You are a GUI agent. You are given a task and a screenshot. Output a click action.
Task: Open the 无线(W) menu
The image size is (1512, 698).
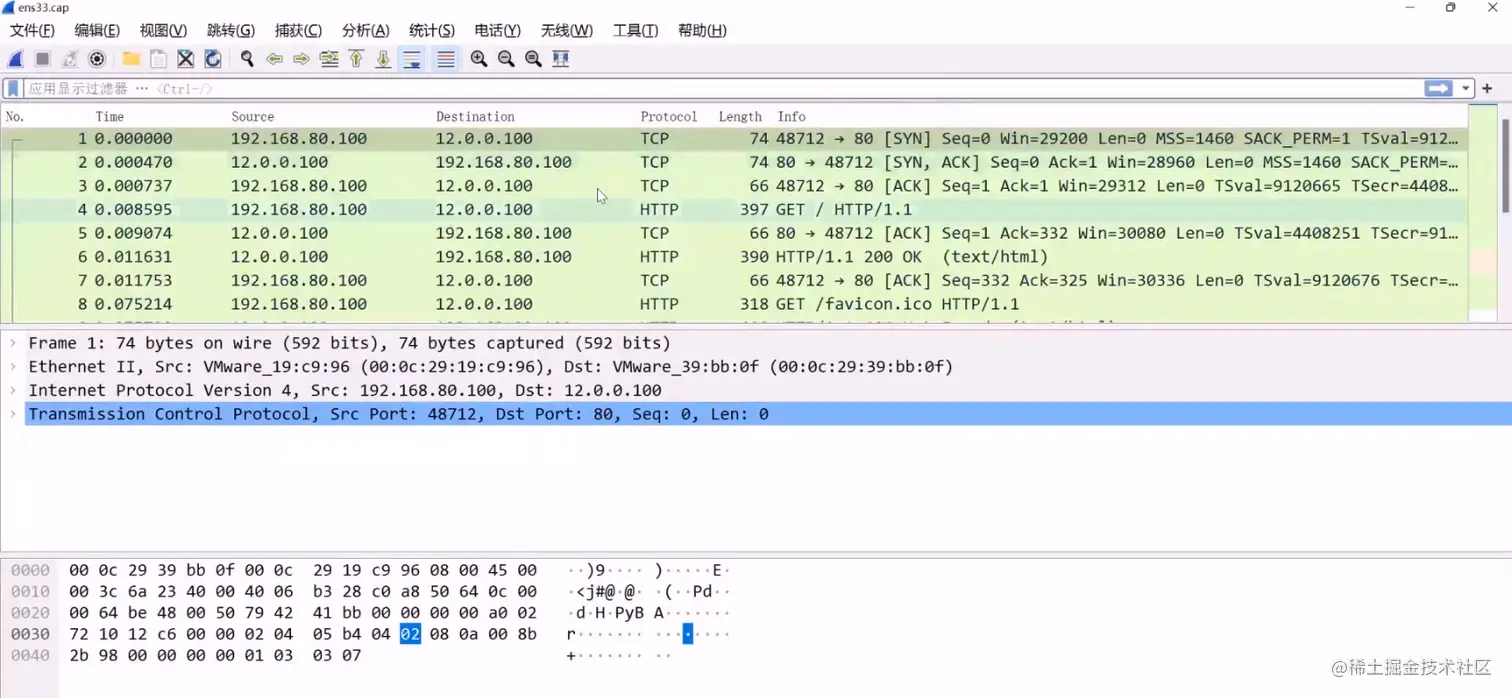coord(566,31)
